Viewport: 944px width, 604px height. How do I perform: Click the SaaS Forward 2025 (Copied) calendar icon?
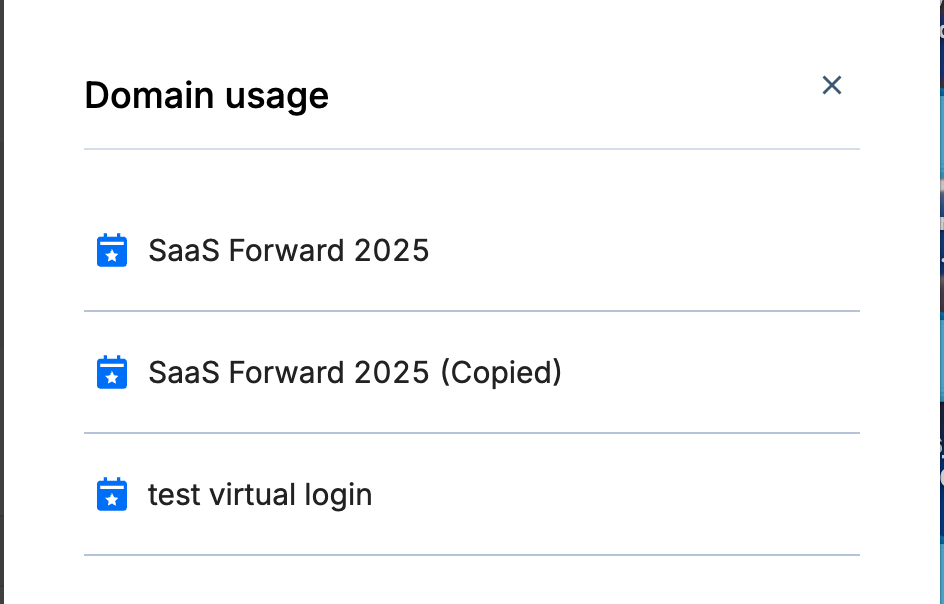(112, 372)
